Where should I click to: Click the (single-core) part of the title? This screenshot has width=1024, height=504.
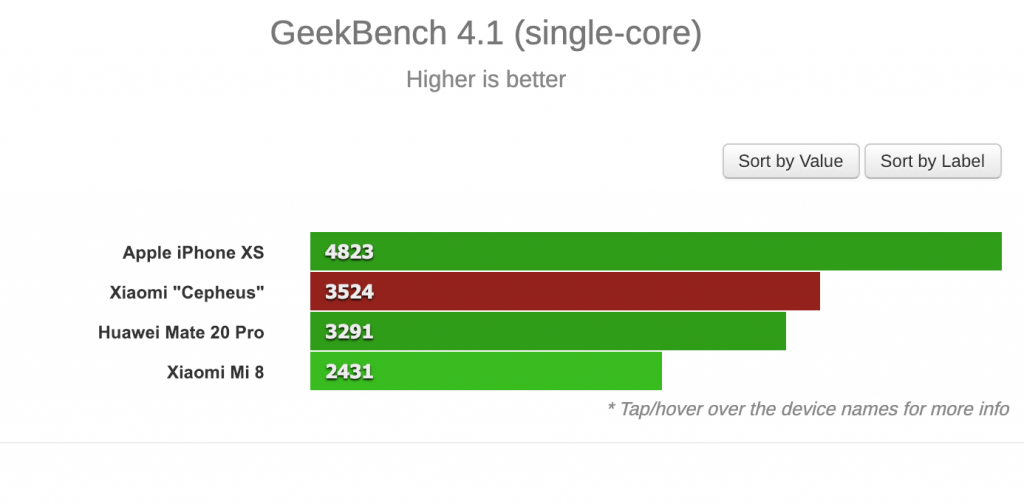pos(607,34)
